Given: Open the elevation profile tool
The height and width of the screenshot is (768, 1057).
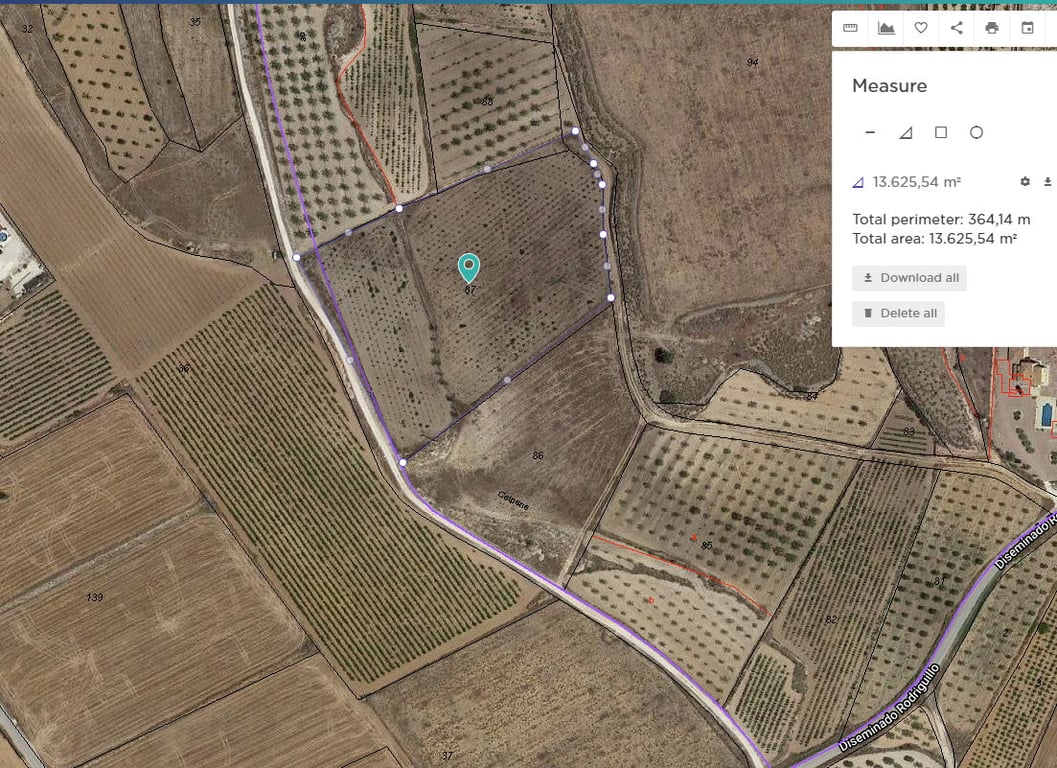Looking at the screenshot, I should pyautogui.click(x=886, y=28).
